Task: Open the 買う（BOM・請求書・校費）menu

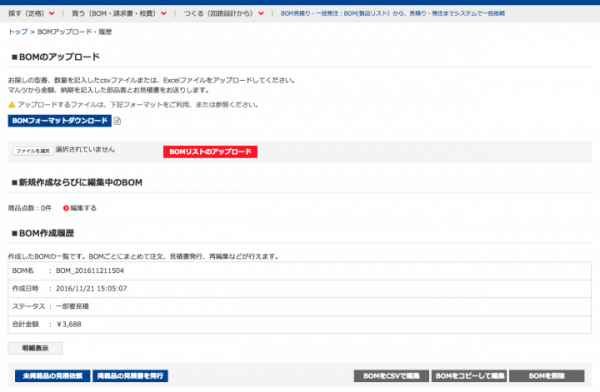Action: [x=119, y=13]
